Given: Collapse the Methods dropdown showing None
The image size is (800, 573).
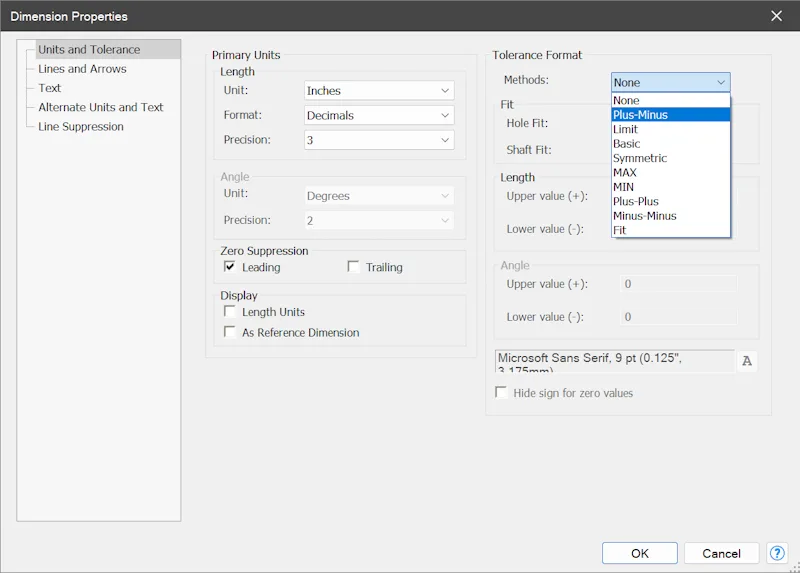Looking at the screenshot, I should [671, 82].
